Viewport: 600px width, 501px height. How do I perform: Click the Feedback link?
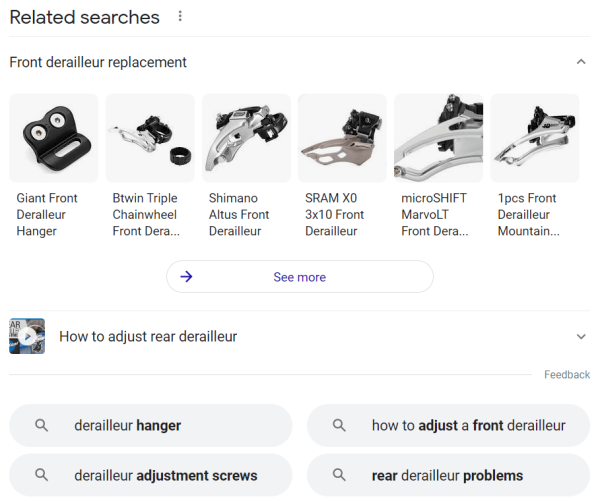(x=567, y=375)
